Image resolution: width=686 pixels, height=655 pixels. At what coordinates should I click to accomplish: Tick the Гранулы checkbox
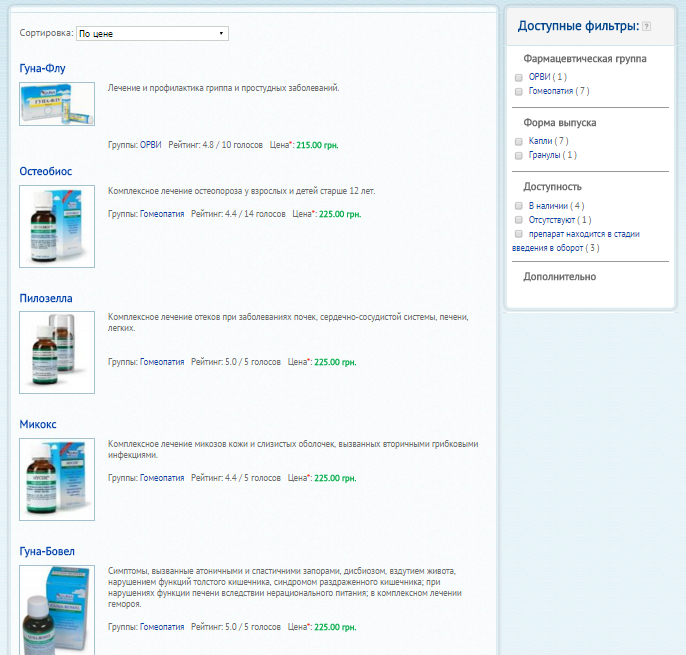coord(519,155)
